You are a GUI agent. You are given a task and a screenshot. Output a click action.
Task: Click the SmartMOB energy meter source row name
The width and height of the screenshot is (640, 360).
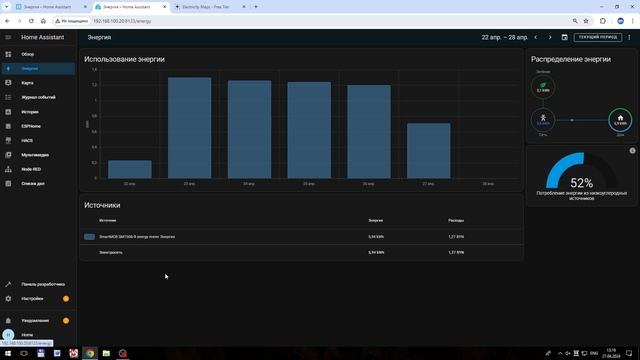[x=137, y=237]
